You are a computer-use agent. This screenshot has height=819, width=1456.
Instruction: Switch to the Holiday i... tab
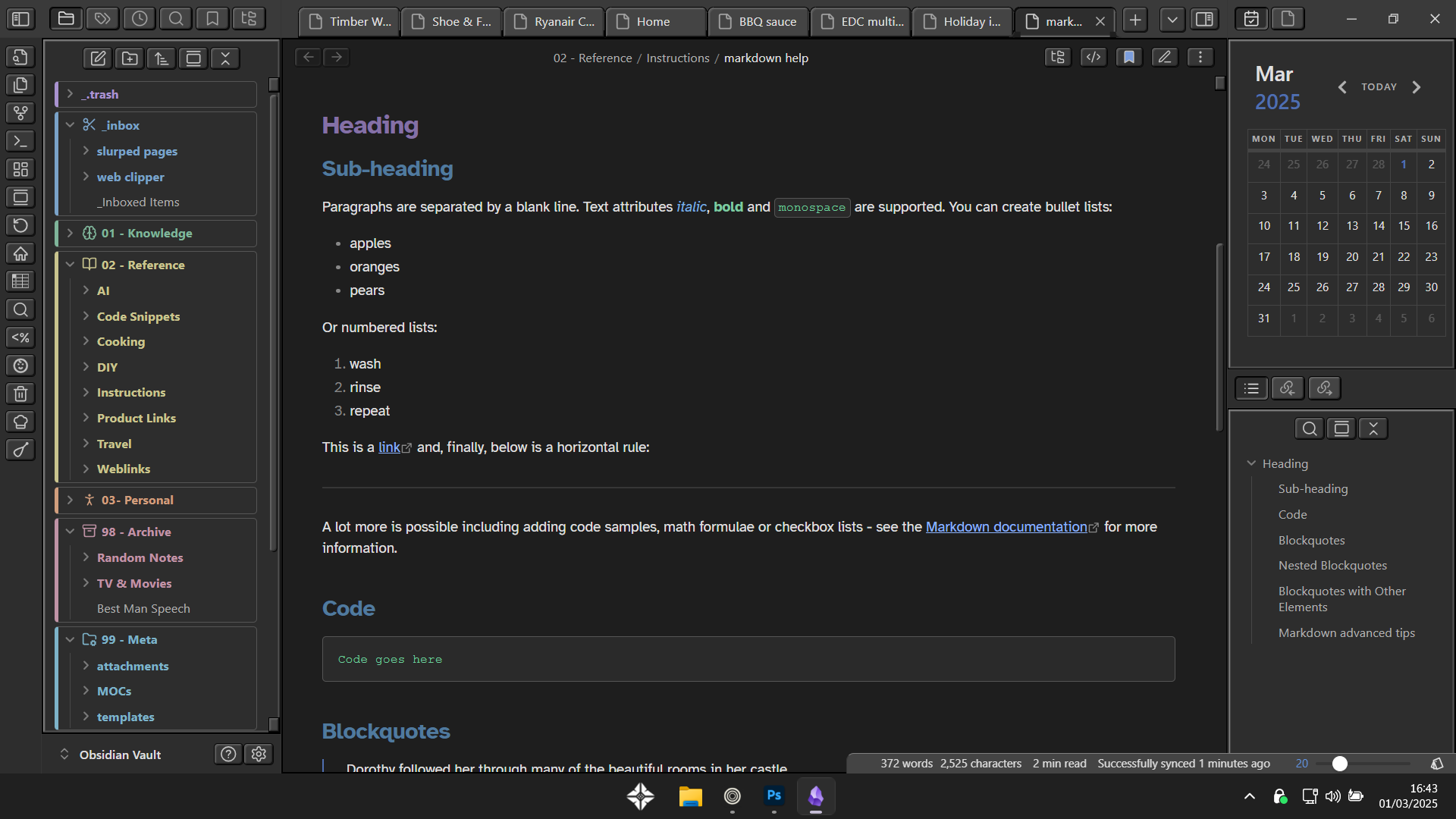[x=962, y=21]
